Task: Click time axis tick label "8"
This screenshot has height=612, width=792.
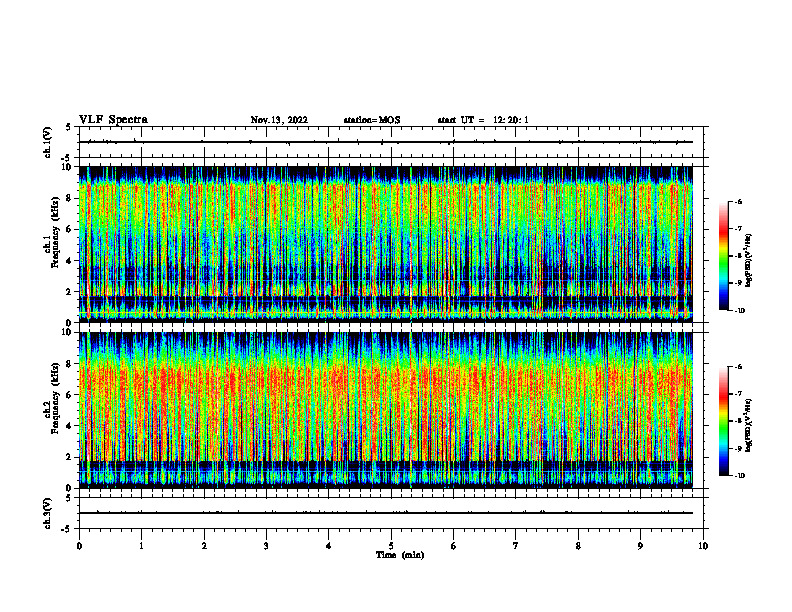Action: (x=578, y=546)
